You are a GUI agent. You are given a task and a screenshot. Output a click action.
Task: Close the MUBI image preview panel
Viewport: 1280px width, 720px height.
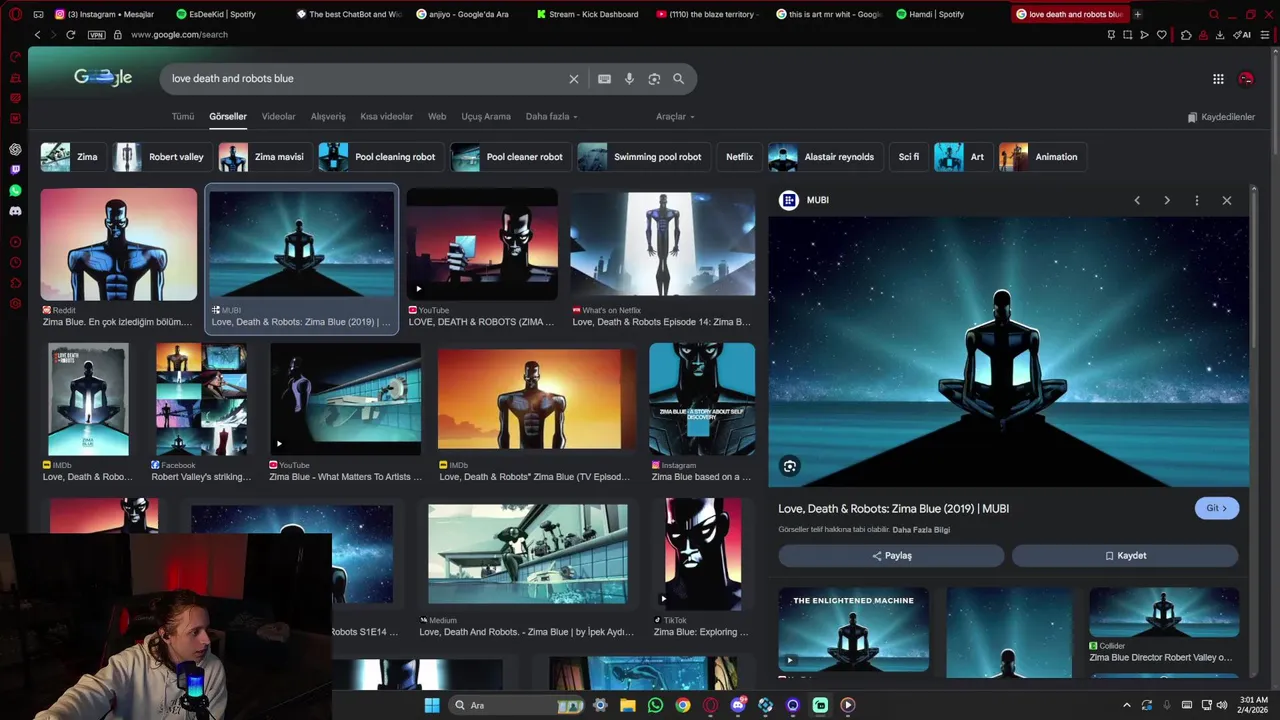click(x=1227, y=200)
